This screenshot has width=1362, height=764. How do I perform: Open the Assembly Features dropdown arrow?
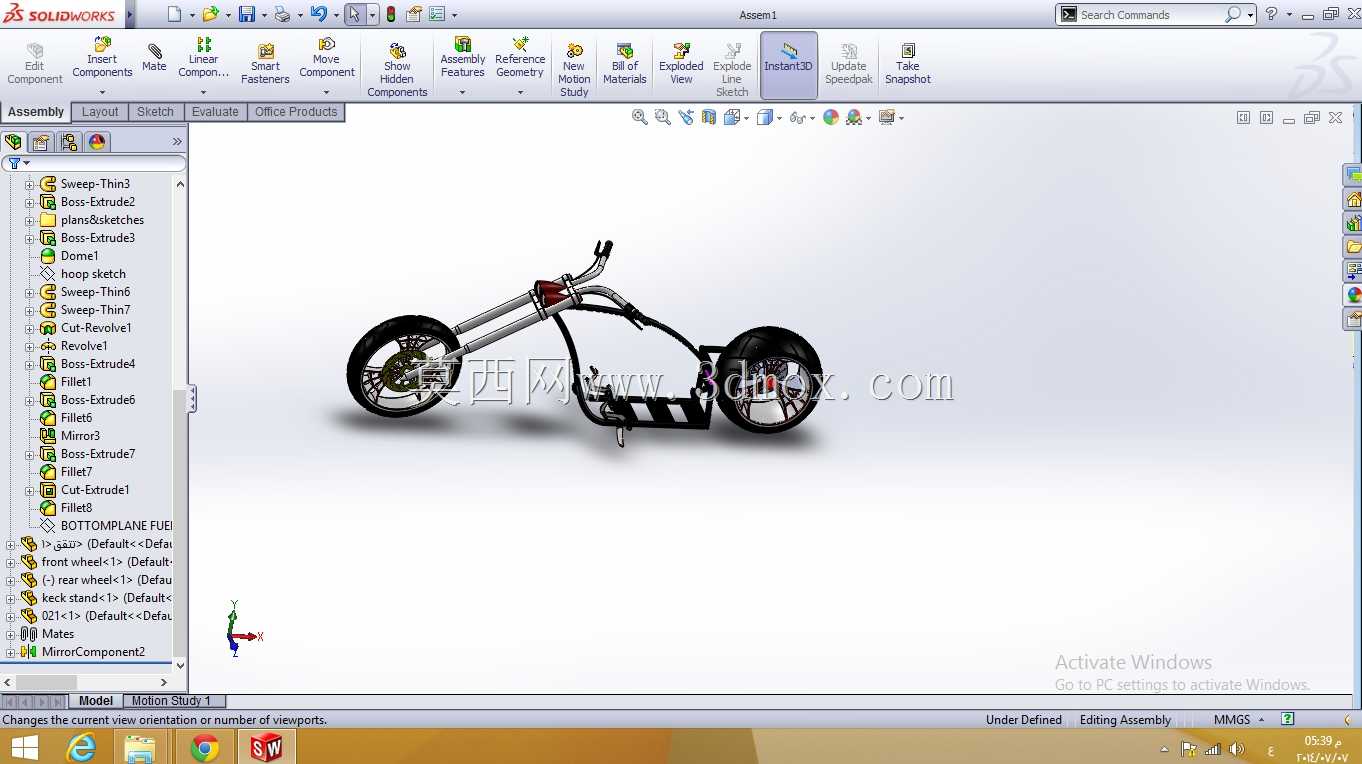(462, 92)
